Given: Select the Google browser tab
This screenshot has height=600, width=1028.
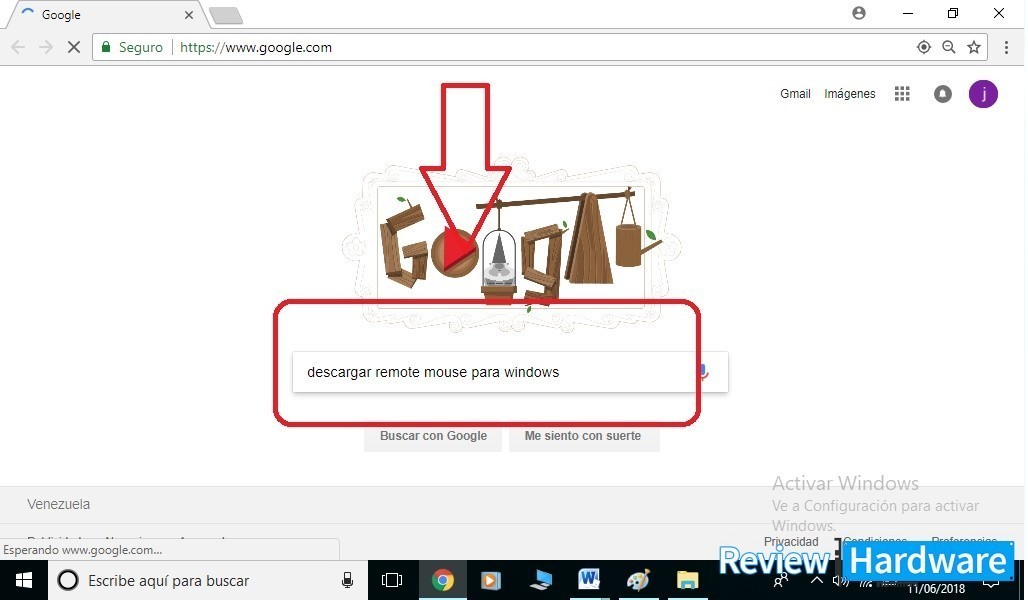Looking at the screenshot, I should click(x=108, y=14).
